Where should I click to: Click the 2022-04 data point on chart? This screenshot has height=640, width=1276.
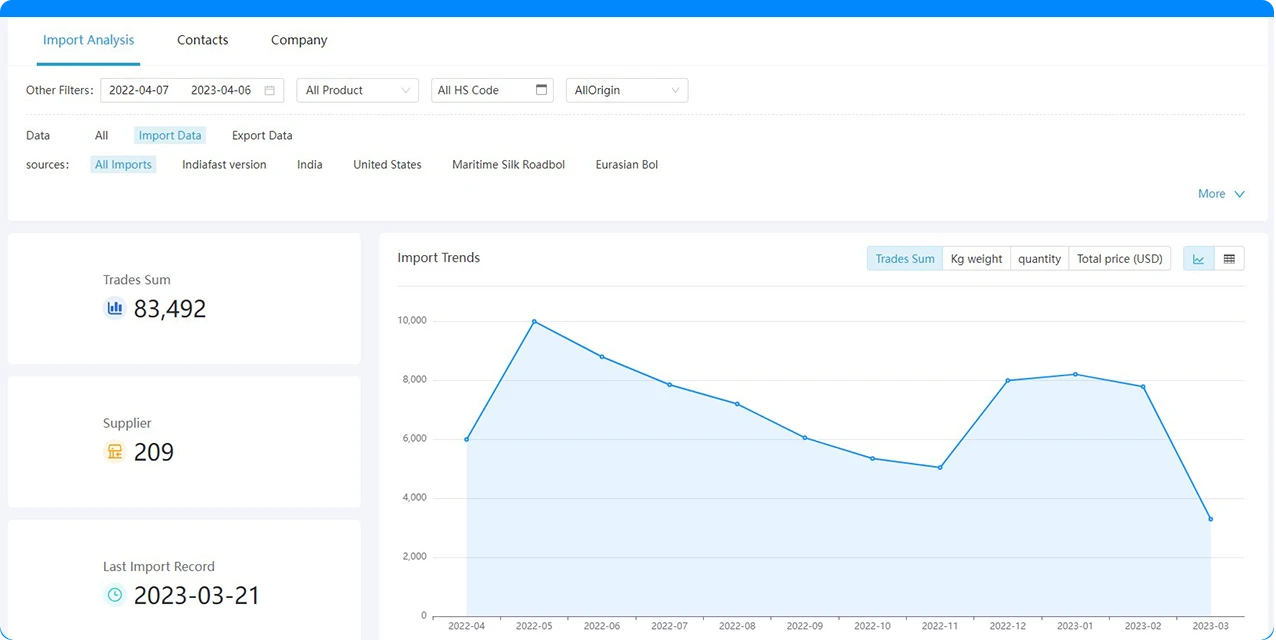[x=466, y=439]
